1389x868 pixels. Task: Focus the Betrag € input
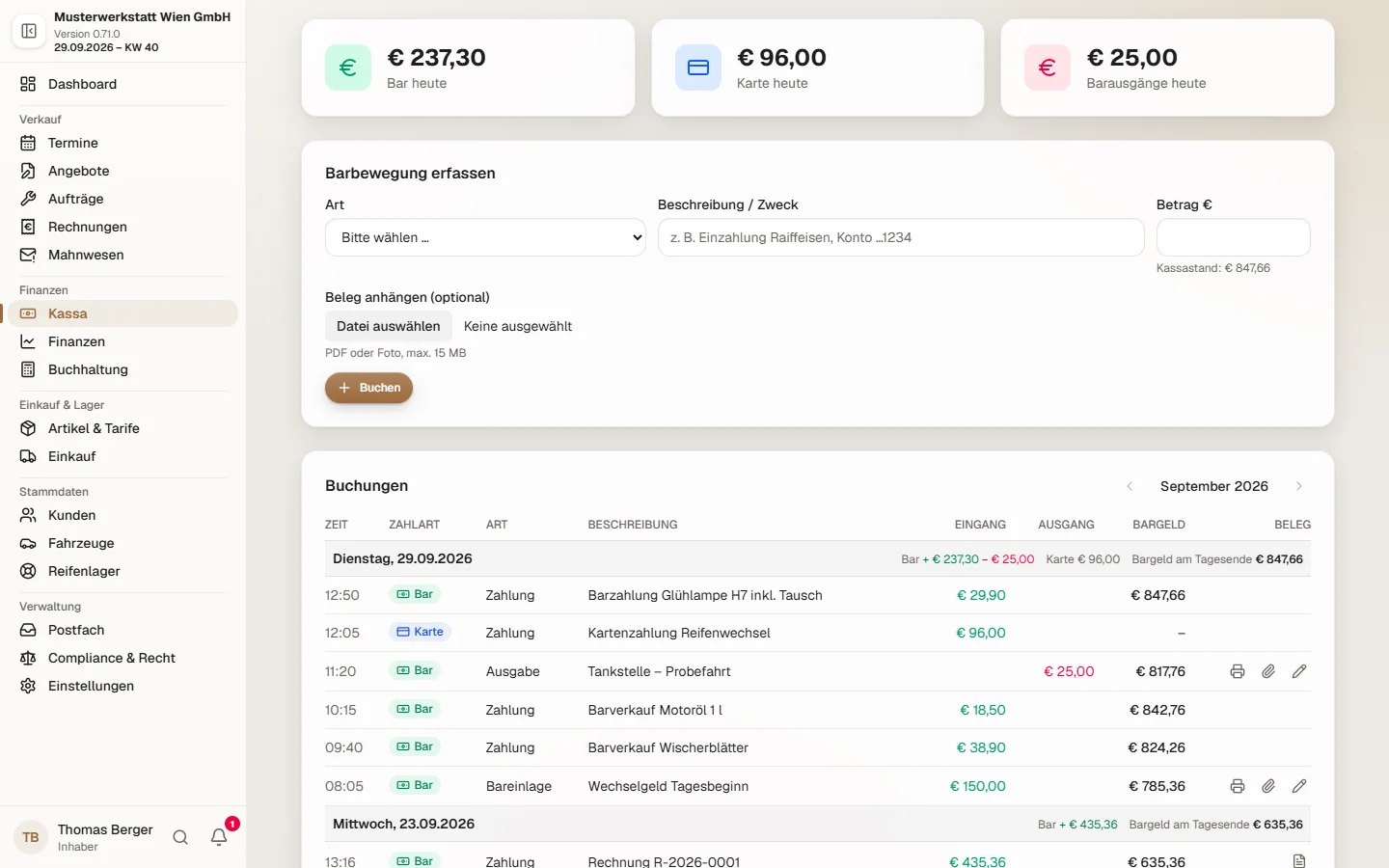(x=1233, y=237)
